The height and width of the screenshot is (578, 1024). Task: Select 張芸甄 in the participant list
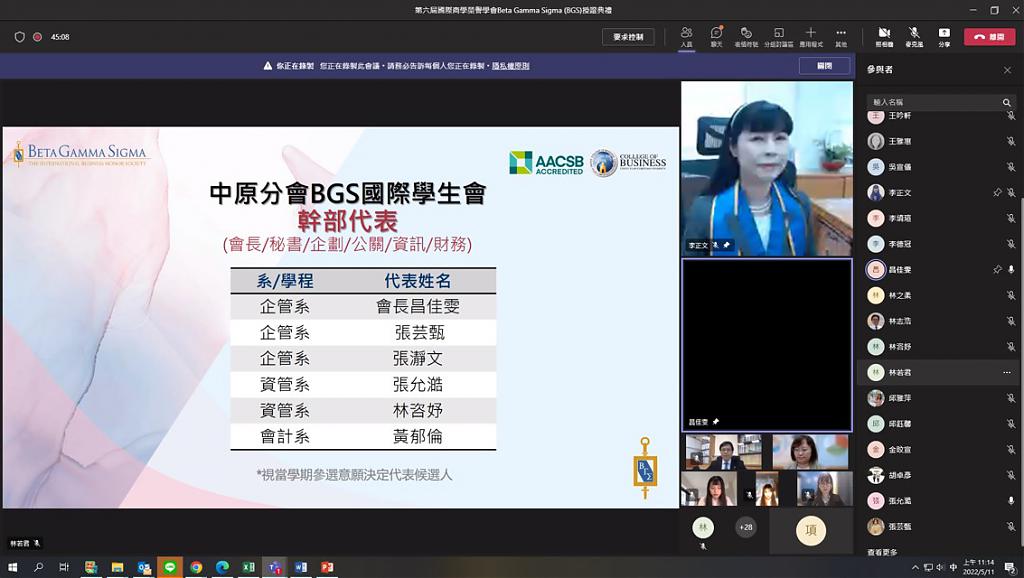click(x=937, y=526)
